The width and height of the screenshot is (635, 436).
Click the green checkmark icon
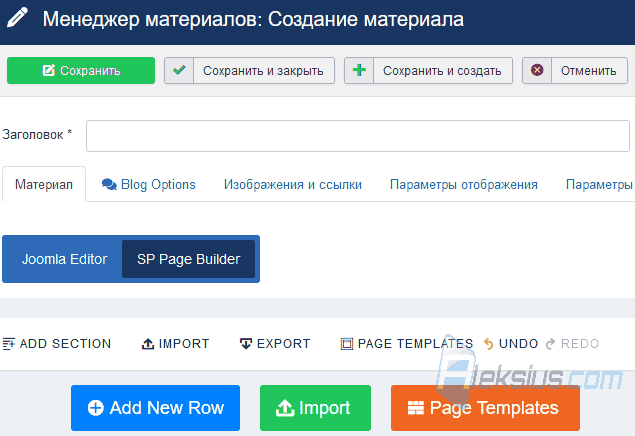[179, 70]
